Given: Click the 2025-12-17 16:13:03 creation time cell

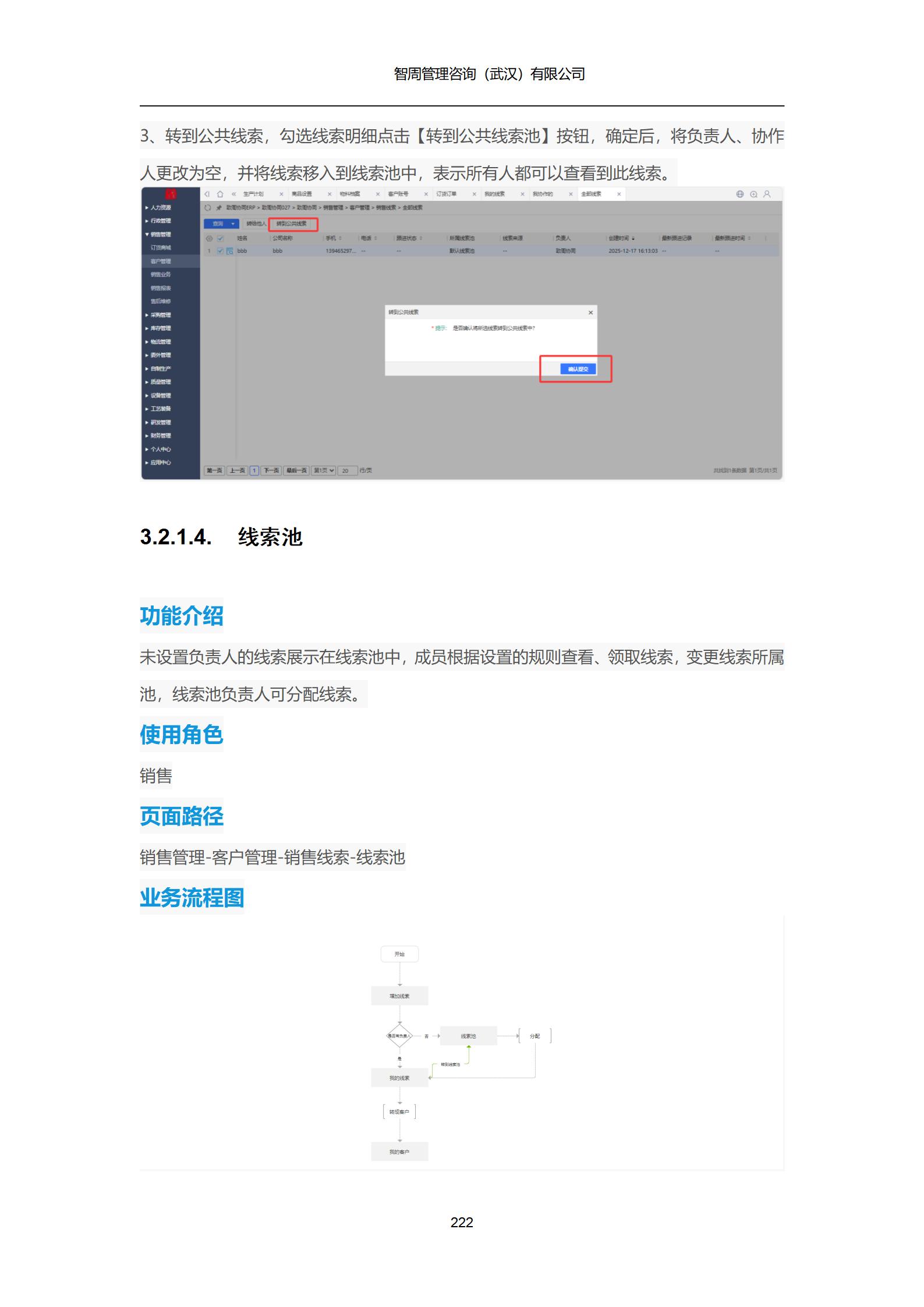Looking at the screenshot, I should coord(633,251).
